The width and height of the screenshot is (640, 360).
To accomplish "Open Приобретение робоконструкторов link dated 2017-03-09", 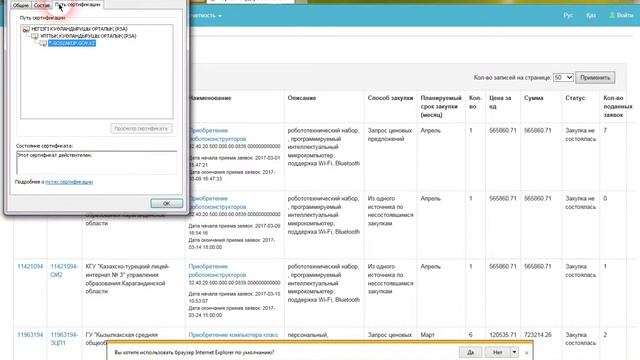I will pyautogui.click(x=217, y=202).
